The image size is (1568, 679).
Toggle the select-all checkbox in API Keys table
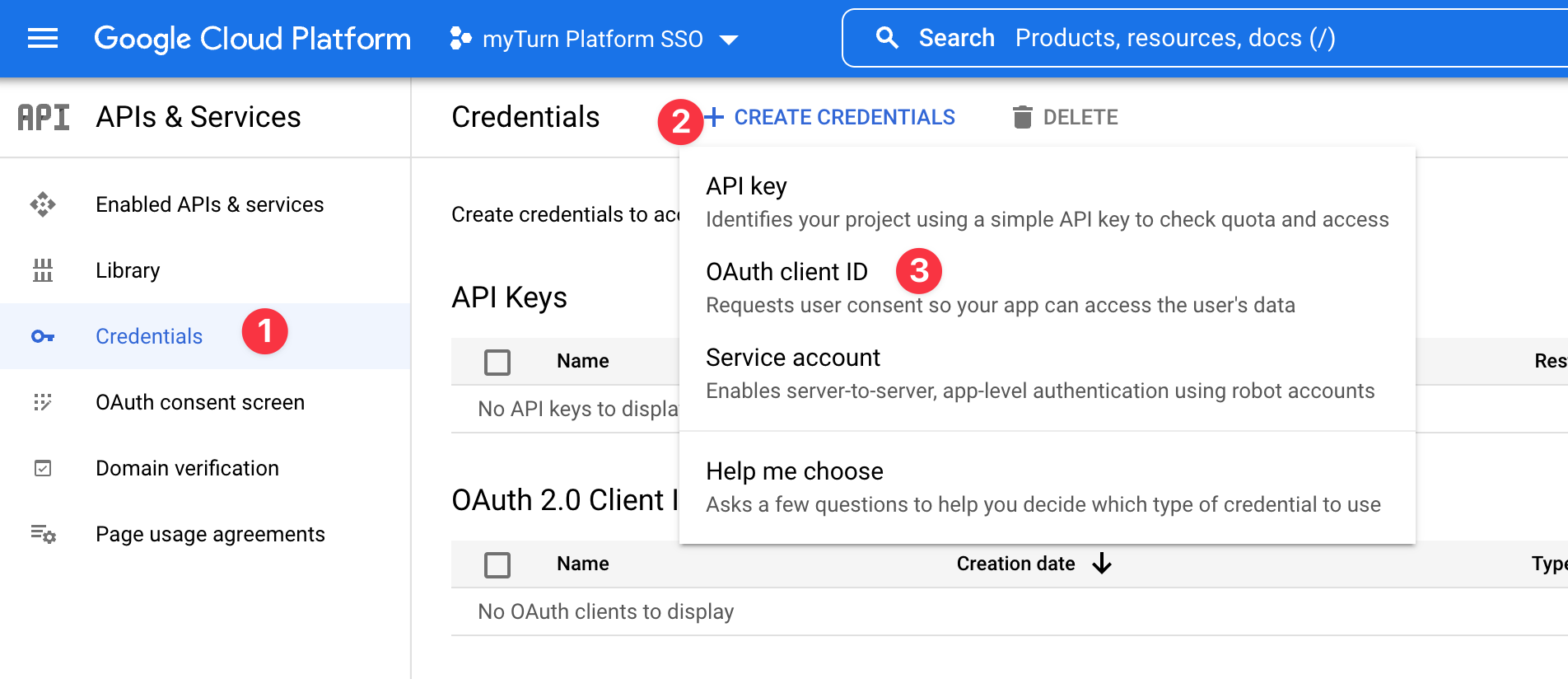tap(497, 362)
